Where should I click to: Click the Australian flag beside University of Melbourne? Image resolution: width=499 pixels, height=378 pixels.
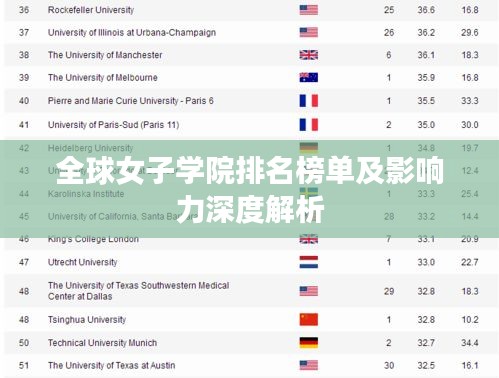(308, 77)
